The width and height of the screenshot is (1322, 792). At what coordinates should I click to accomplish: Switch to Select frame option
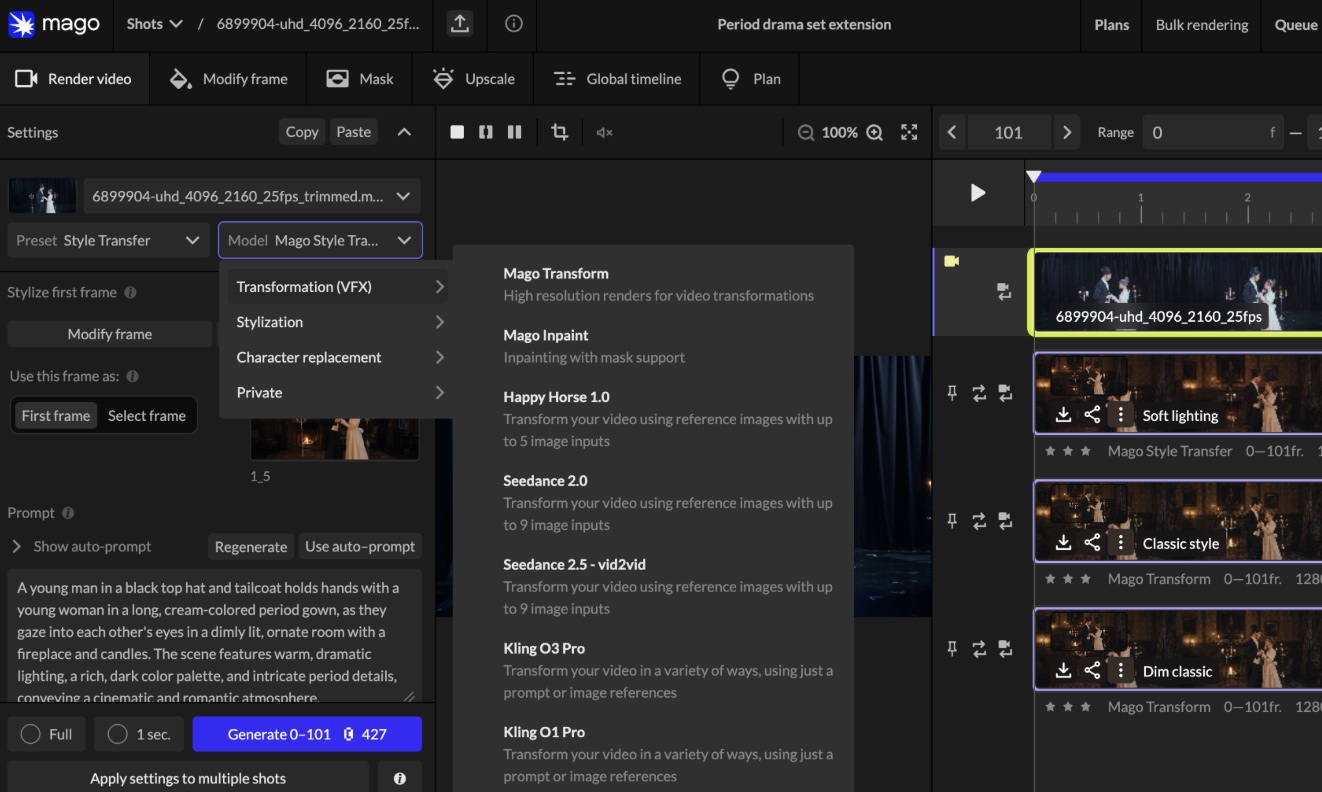point(147,416)
